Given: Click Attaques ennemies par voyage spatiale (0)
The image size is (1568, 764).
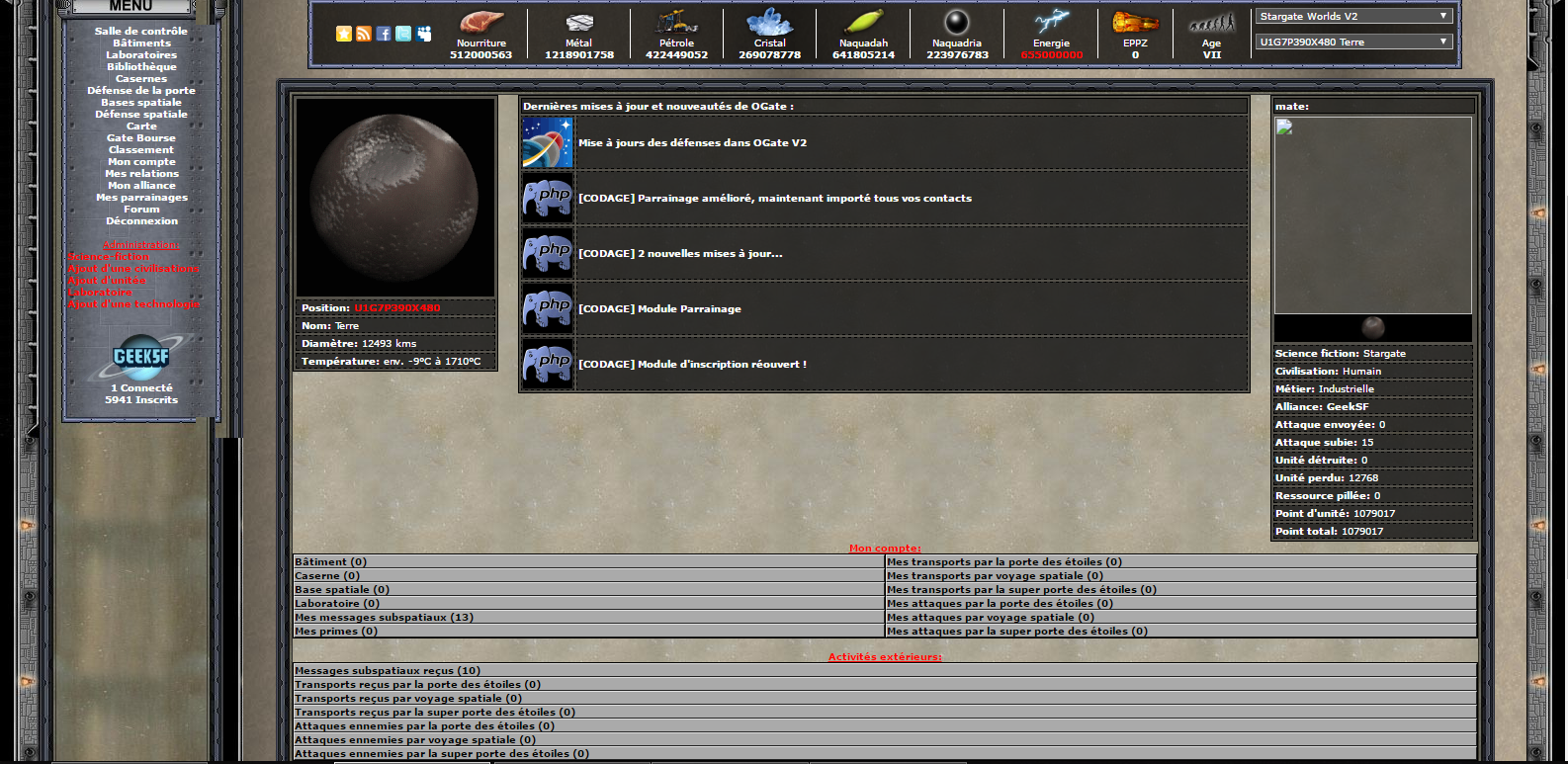Looking at the screenshot, I should tap(885, 739).
